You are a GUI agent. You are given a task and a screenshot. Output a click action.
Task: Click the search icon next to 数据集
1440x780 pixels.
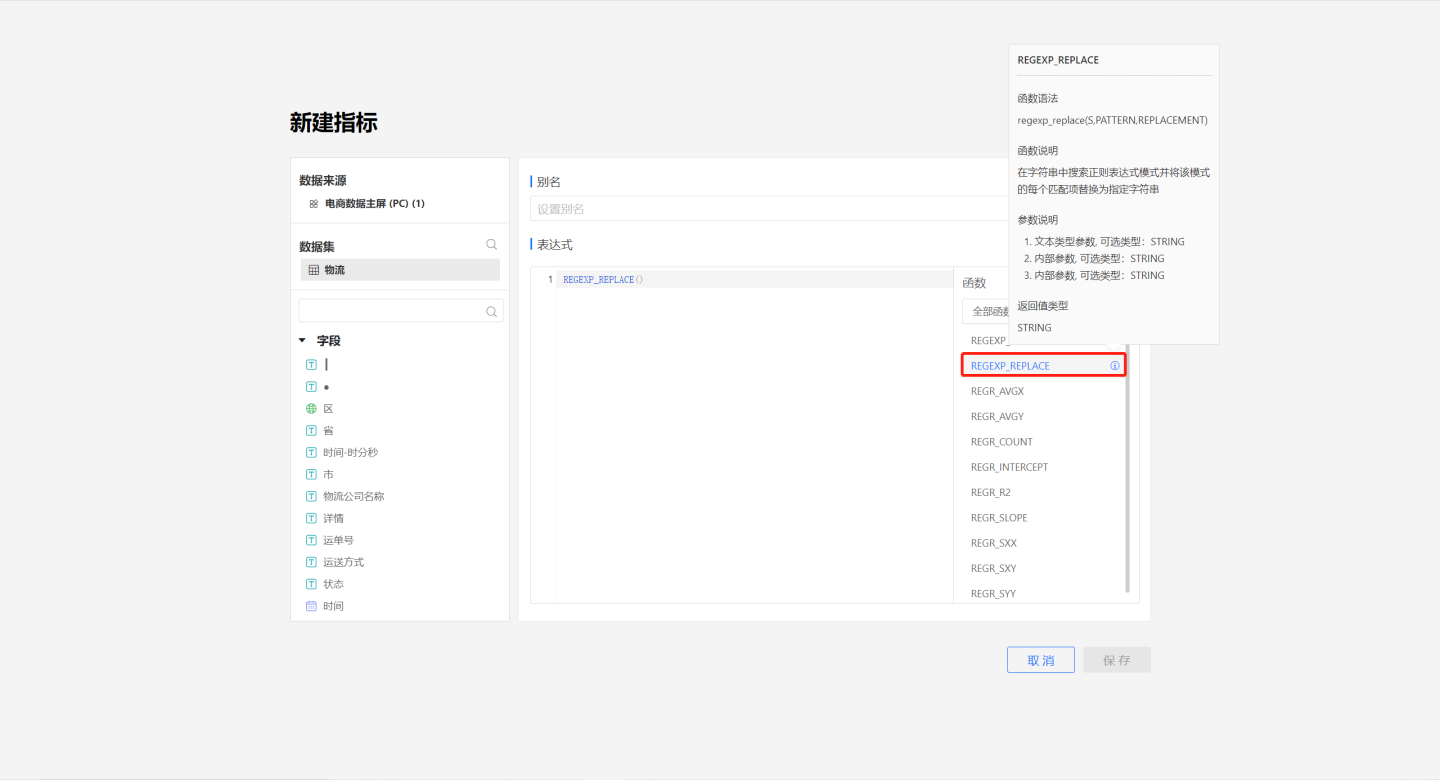tap(491, 245)
